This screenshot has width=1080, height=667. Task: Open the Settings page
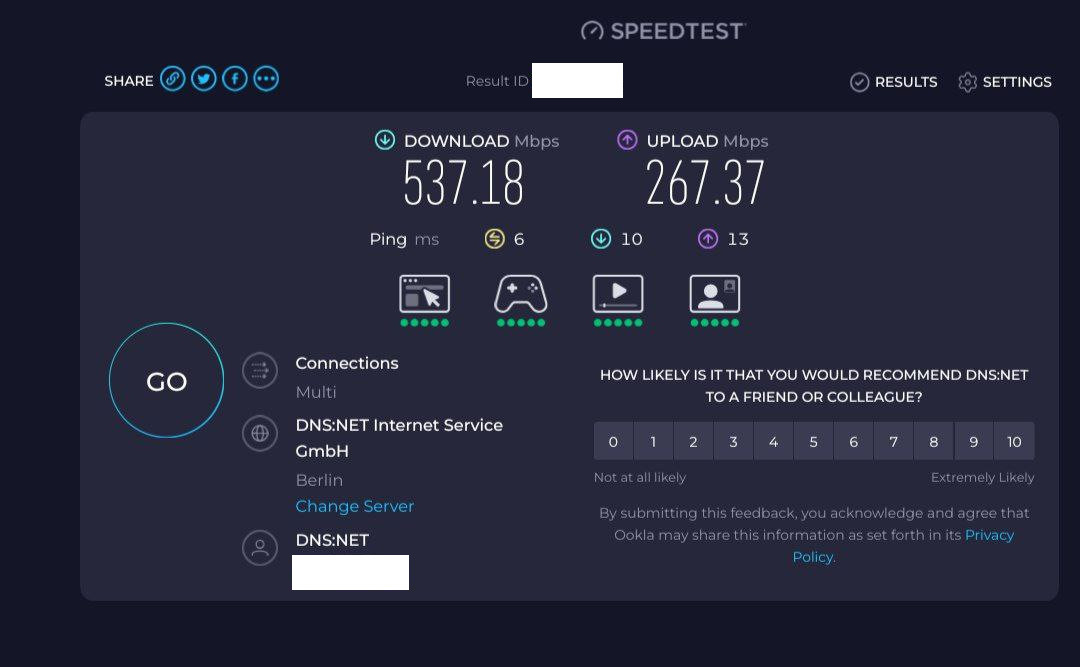point(1004,82)
